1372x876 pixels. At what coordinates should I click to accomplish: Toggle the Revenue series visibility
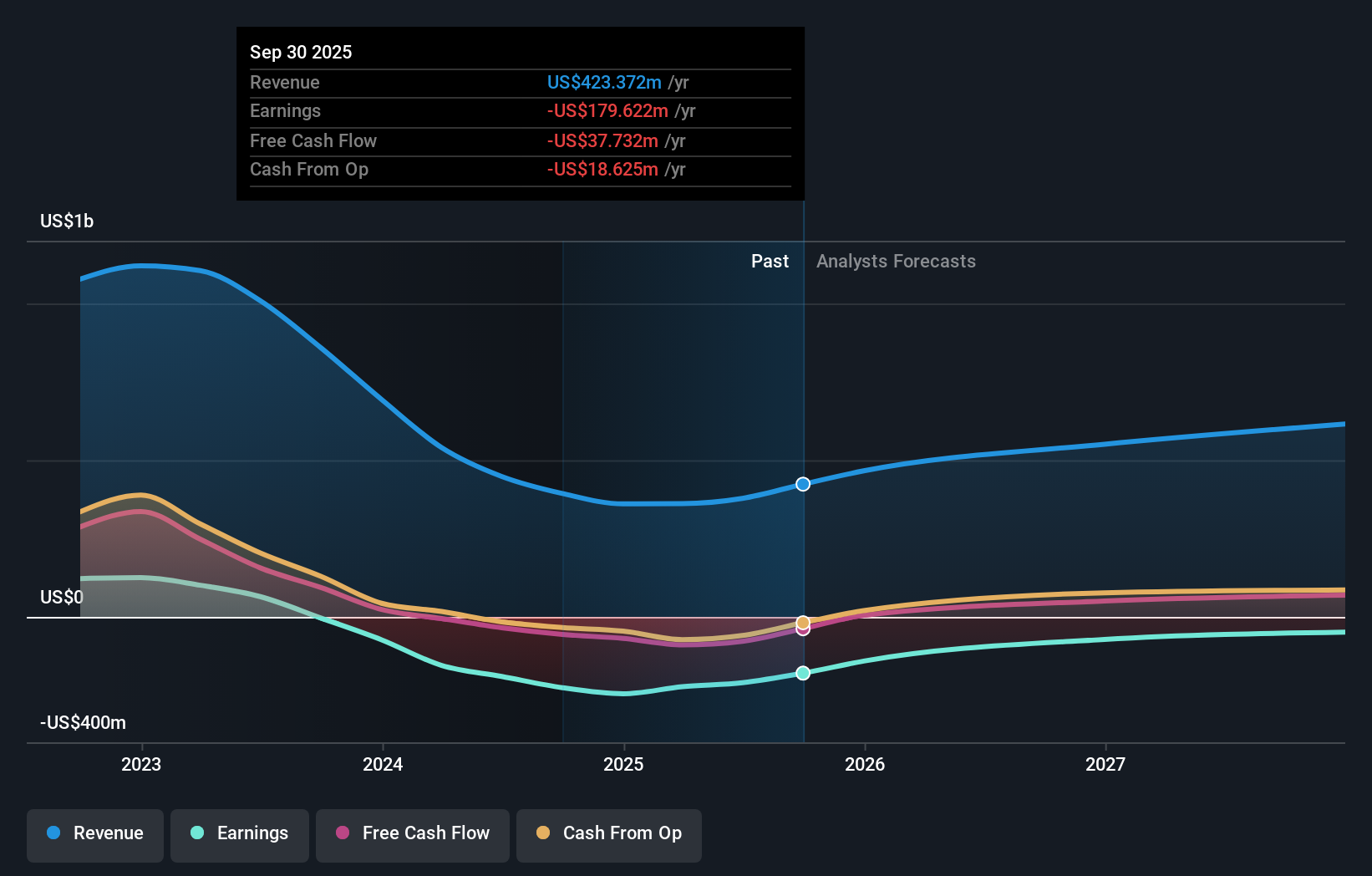pos(94,833)
